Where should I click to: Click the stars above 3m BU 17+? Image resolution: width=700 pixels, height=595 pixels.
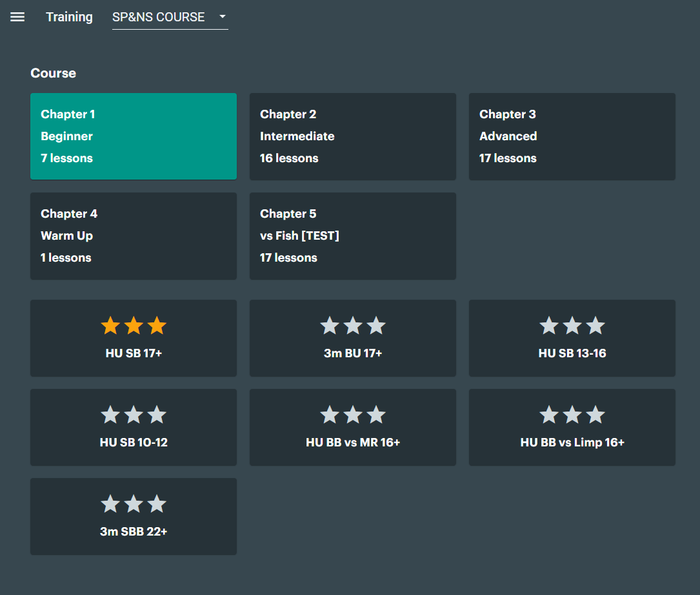[x=353, y=325]
